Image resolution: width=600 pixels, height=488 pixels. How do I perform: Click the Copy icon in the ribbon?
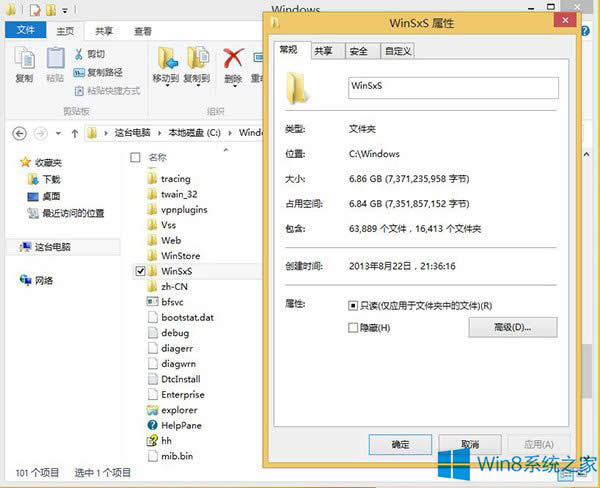click(x=24, y=59)
